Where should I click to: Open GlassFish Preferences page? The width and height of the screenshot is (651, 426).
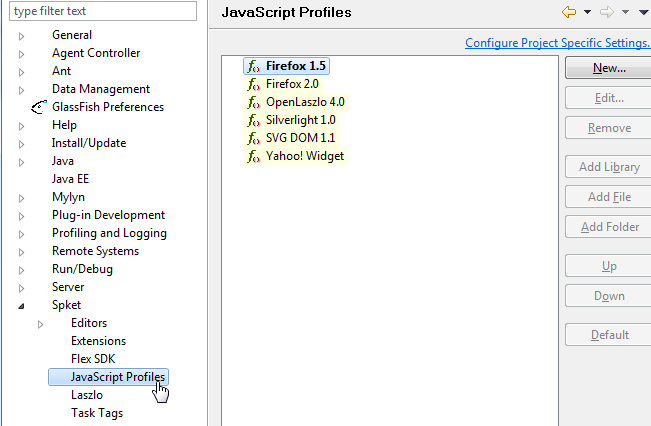pos(108,107)
